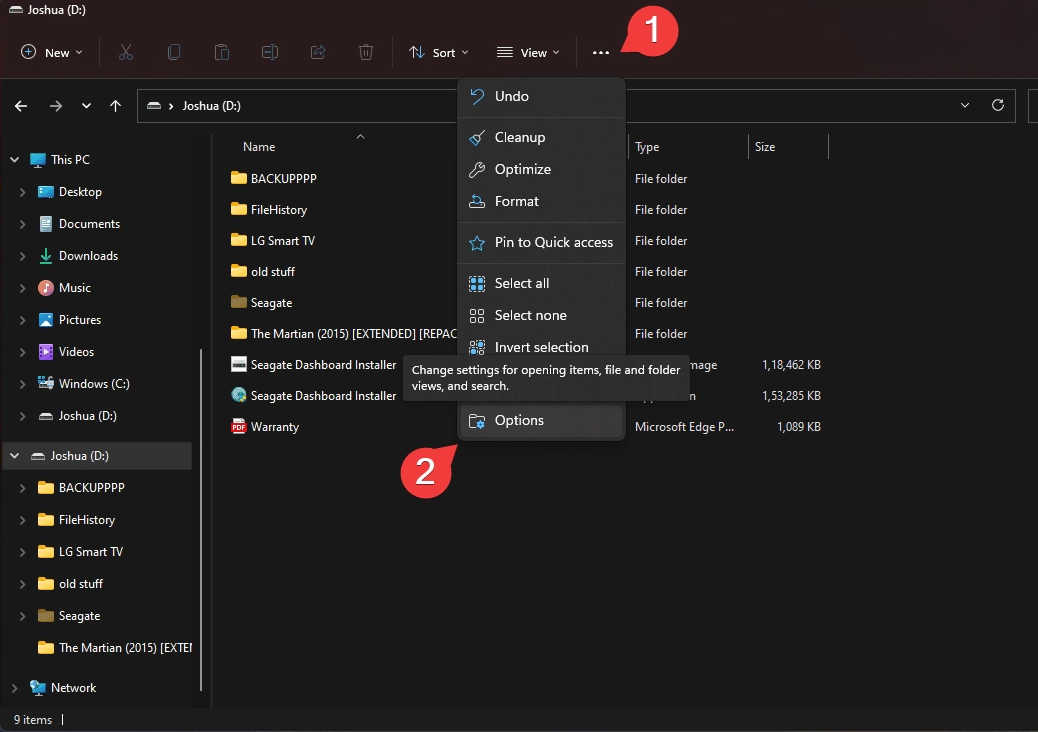Go forward with the right arrow
This screenshot has height=732, width=1038.
click(56, 106)
